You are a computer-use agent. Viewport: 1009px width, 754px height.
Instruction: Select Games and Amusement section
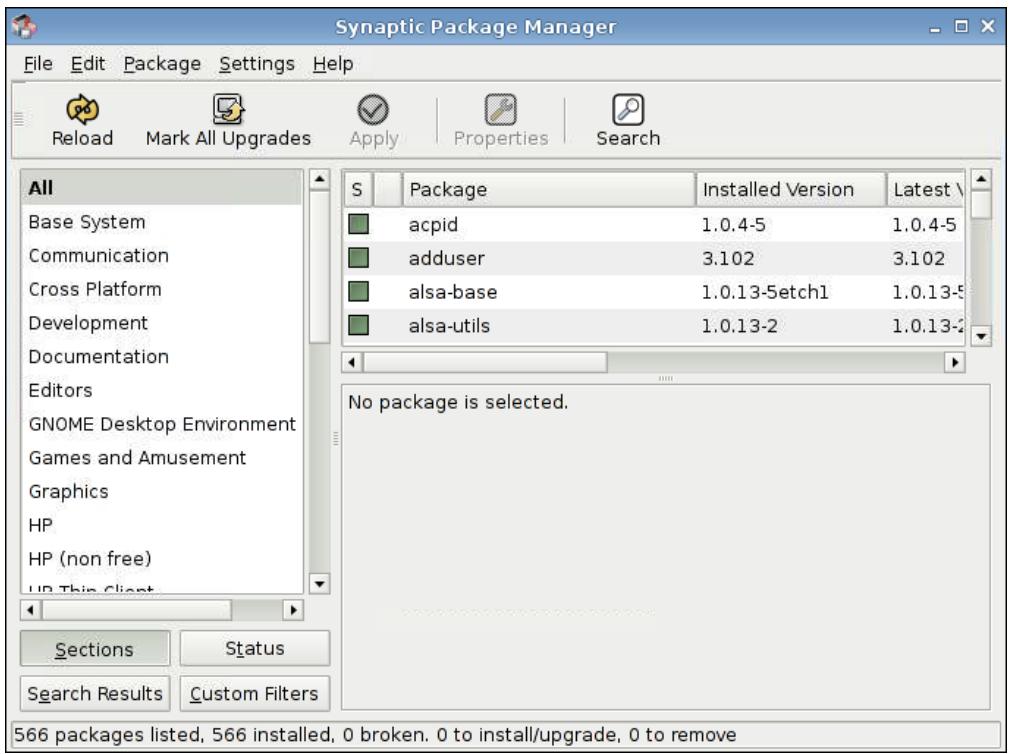pos(162,457)
